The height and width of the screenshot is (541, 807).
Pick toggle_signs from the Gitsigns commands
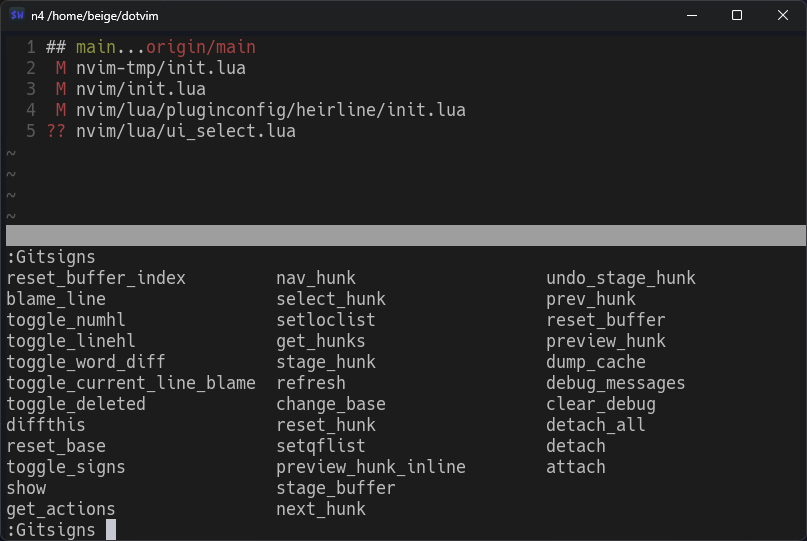(x=66, y=467)
